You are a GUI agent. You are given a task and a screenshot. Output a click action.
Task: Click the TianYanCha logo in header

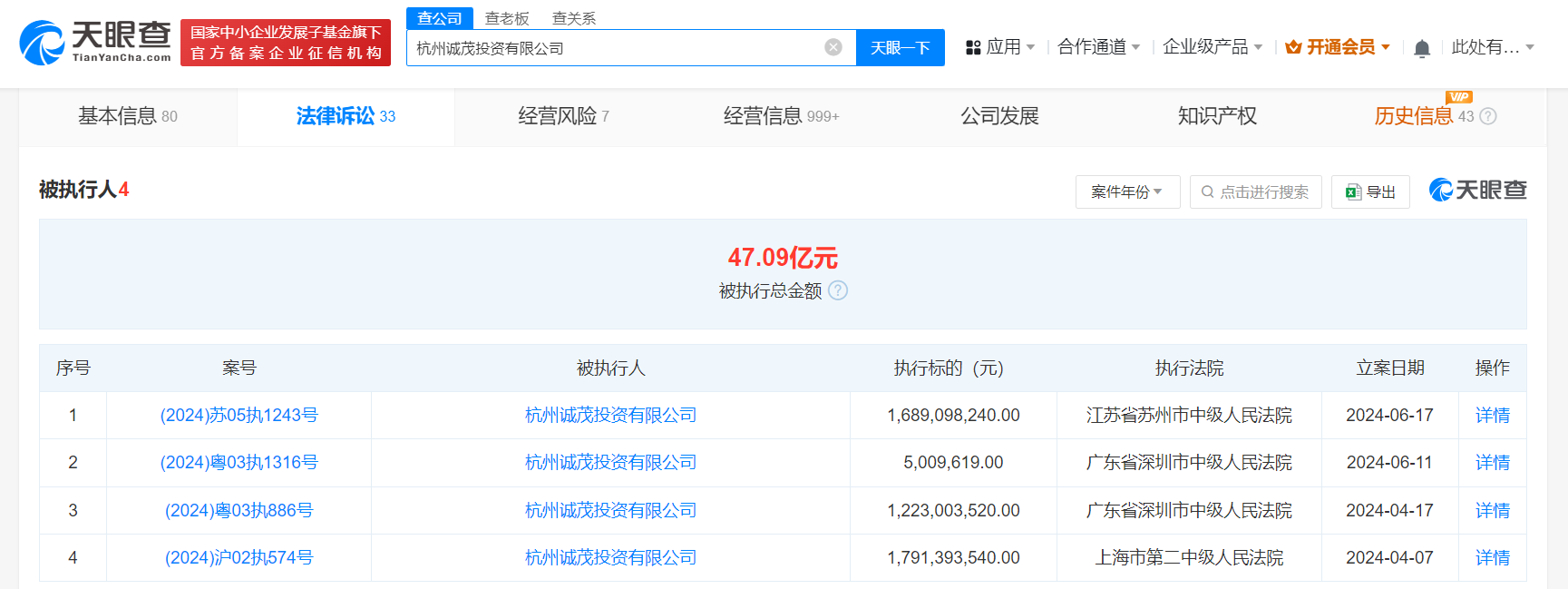tap(95, 43)
